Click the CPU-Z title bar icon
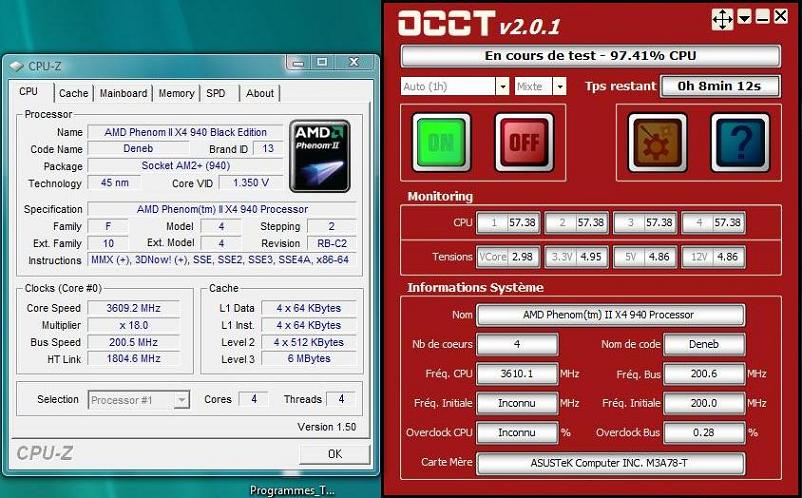Image resolution: width=802 pixels, height=498 pixels. point(17,66)
